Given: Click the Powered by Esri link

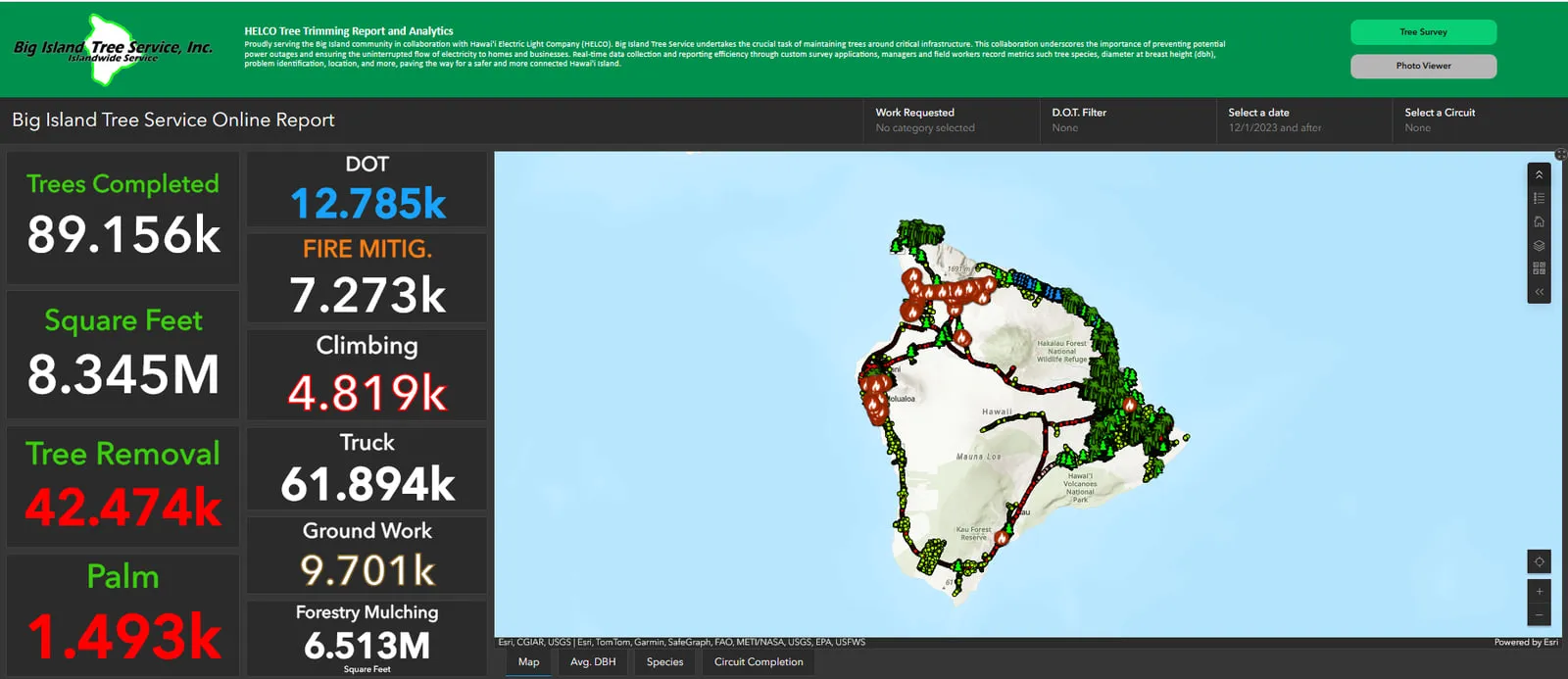Looking at the screenshot, I should 1526,643.
